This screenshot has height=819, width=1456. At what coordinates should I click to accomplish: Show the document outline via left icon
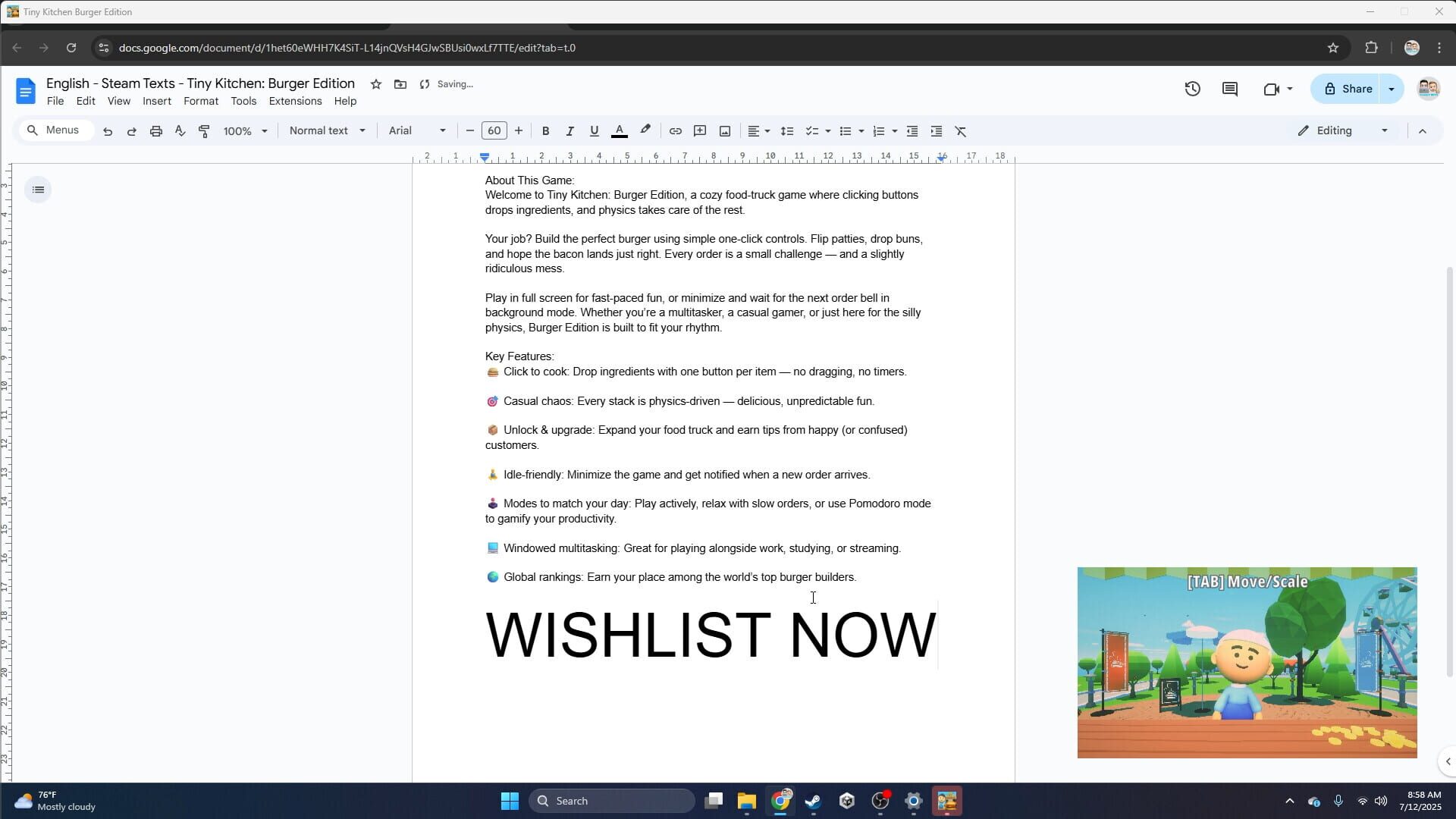click(x=38, y=189)
